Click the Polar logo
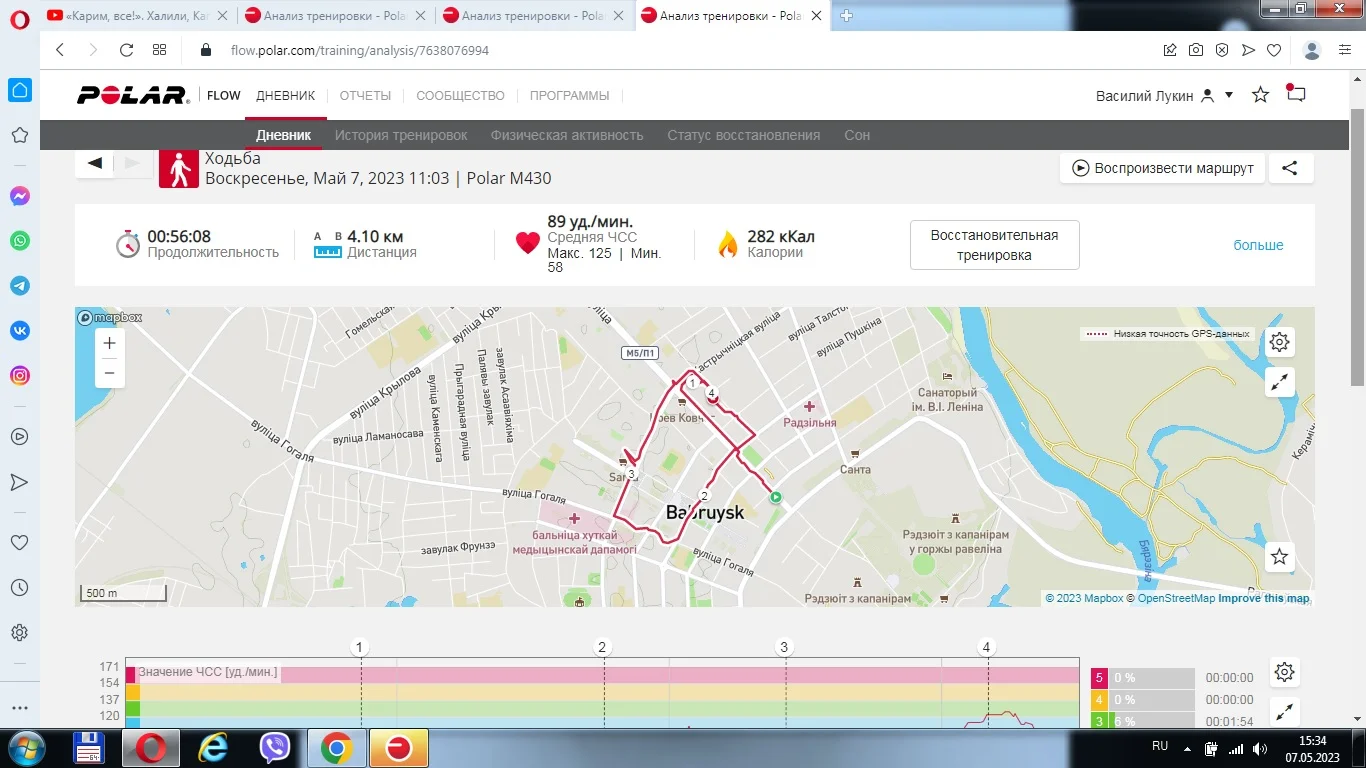Viewport: 1366px width, 768px height. (133, 96)
